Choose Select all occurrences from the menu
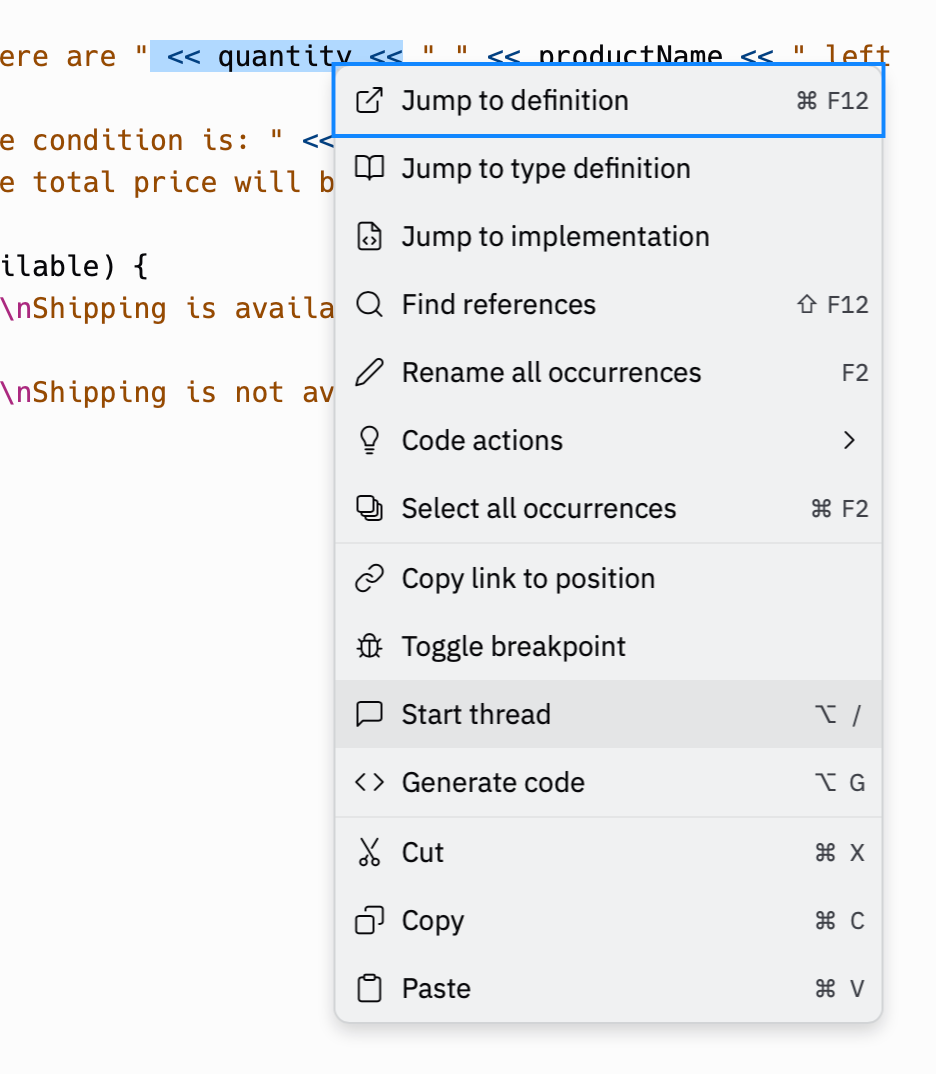 click(609, 509)
